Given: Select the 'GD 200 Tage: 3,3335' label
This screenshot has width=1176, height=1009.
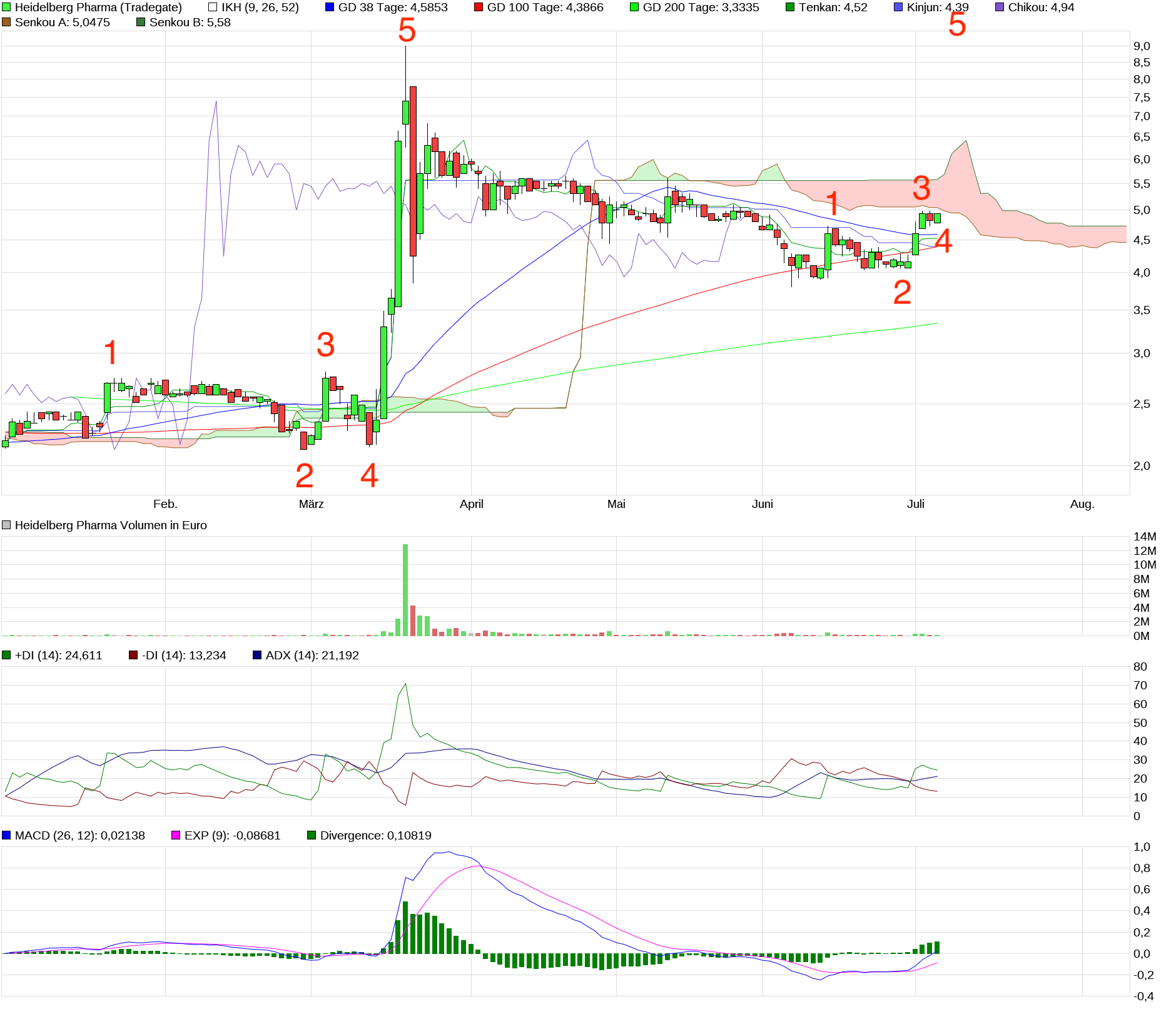Looking at the screenshot, I should click(x=701, y=8).
